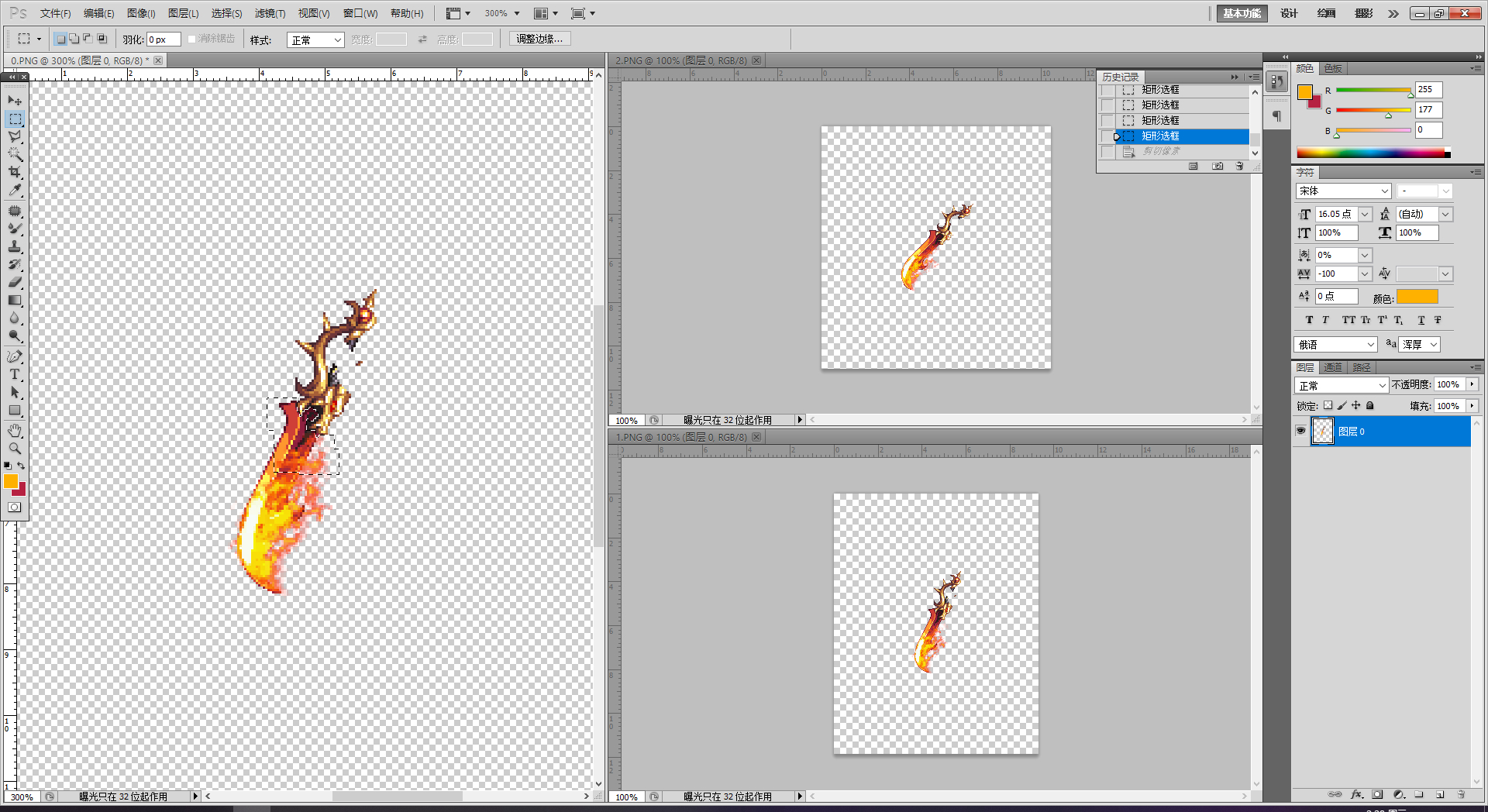Select the Clone Stamp tool

click(15, 246)
